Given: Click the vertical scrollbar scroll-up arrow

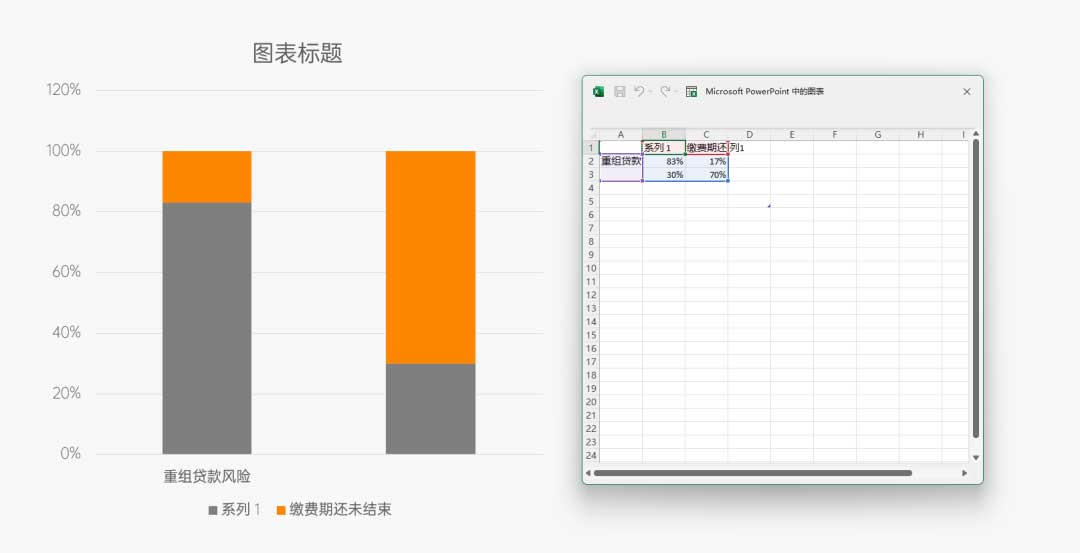Looking at the screenshot, I should coord(976,134).
